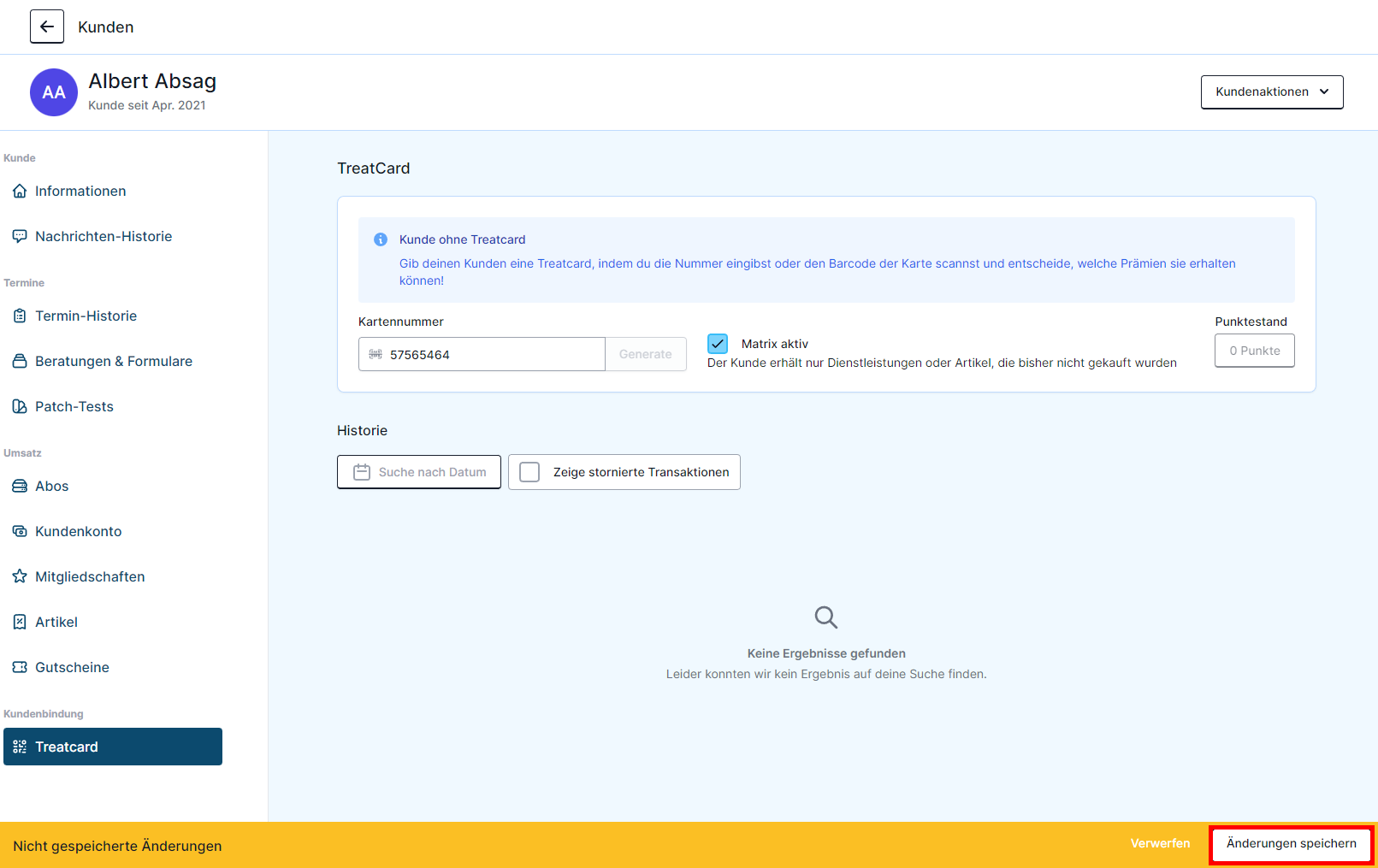Discard changes with Verwerfen

1160,843
